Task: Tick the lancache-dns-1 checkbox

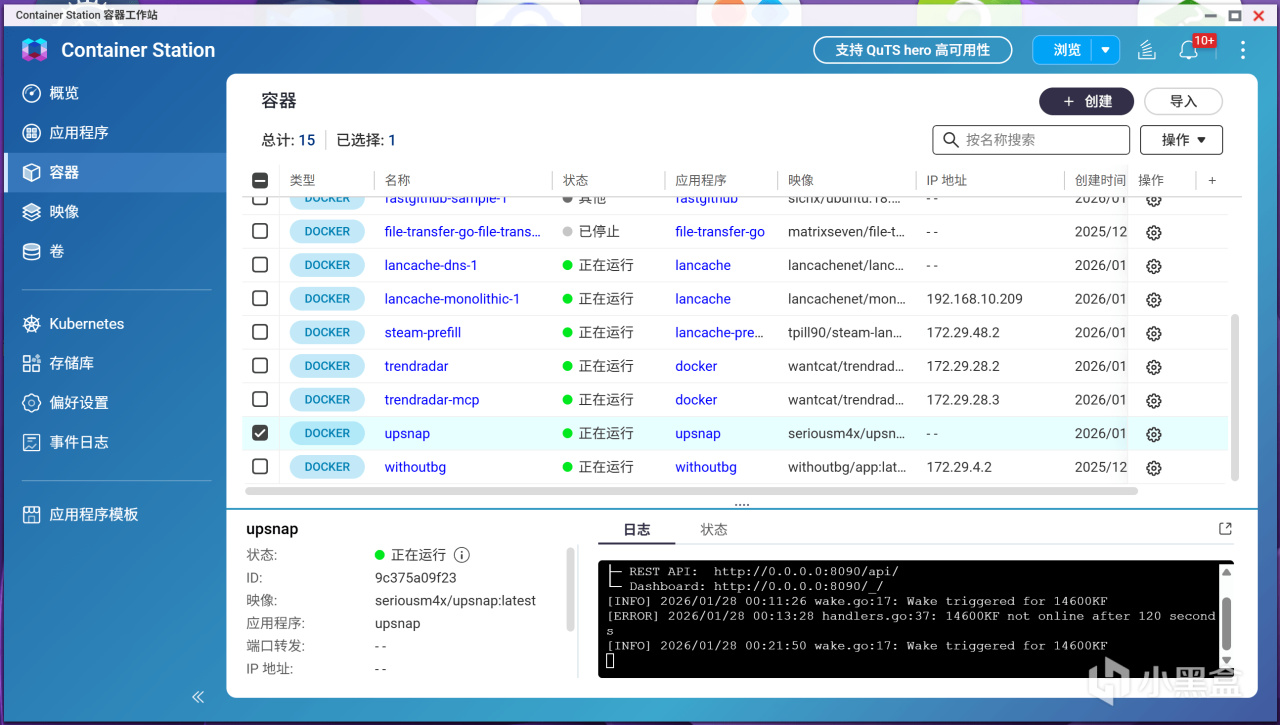Action: pos(260,265)
